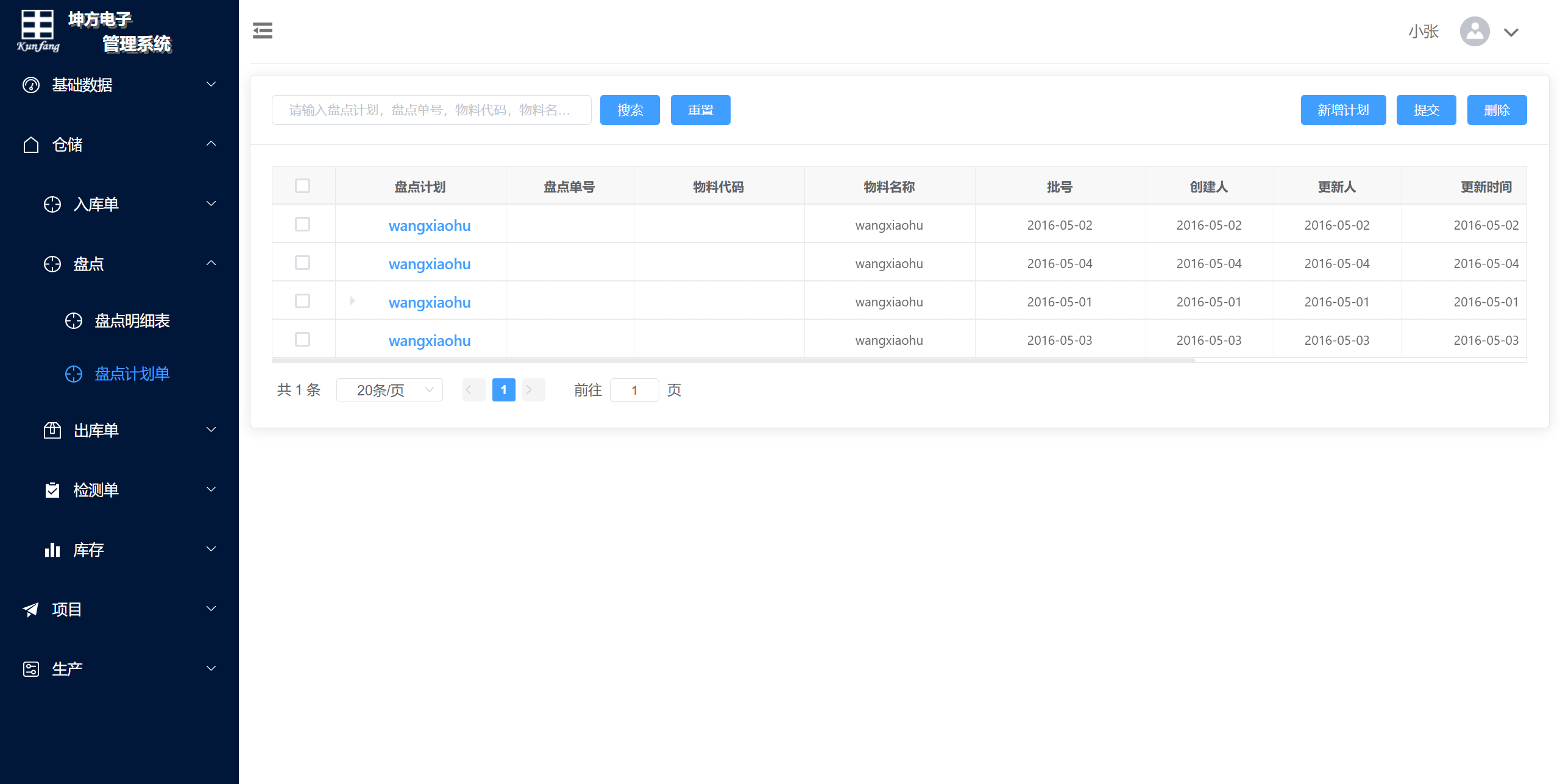Select the 检测单 menu item

119,490
